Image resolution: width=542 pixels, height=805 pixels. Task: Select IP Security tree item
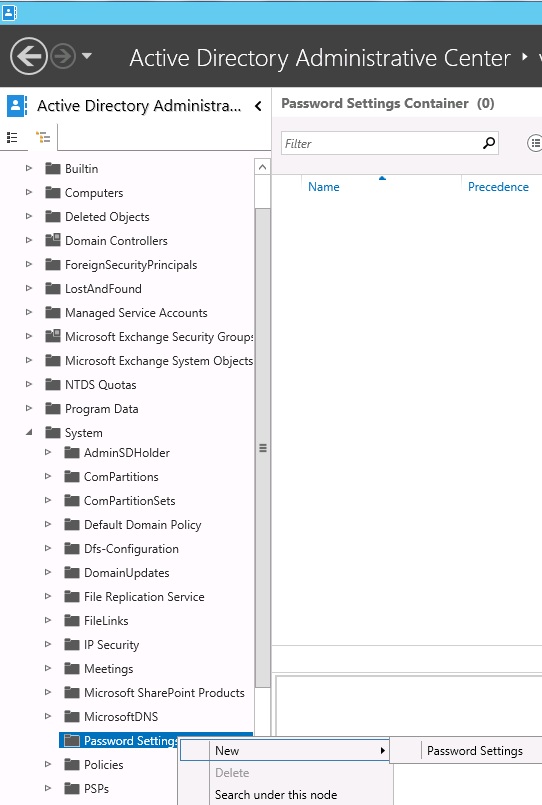coord(111,645)
